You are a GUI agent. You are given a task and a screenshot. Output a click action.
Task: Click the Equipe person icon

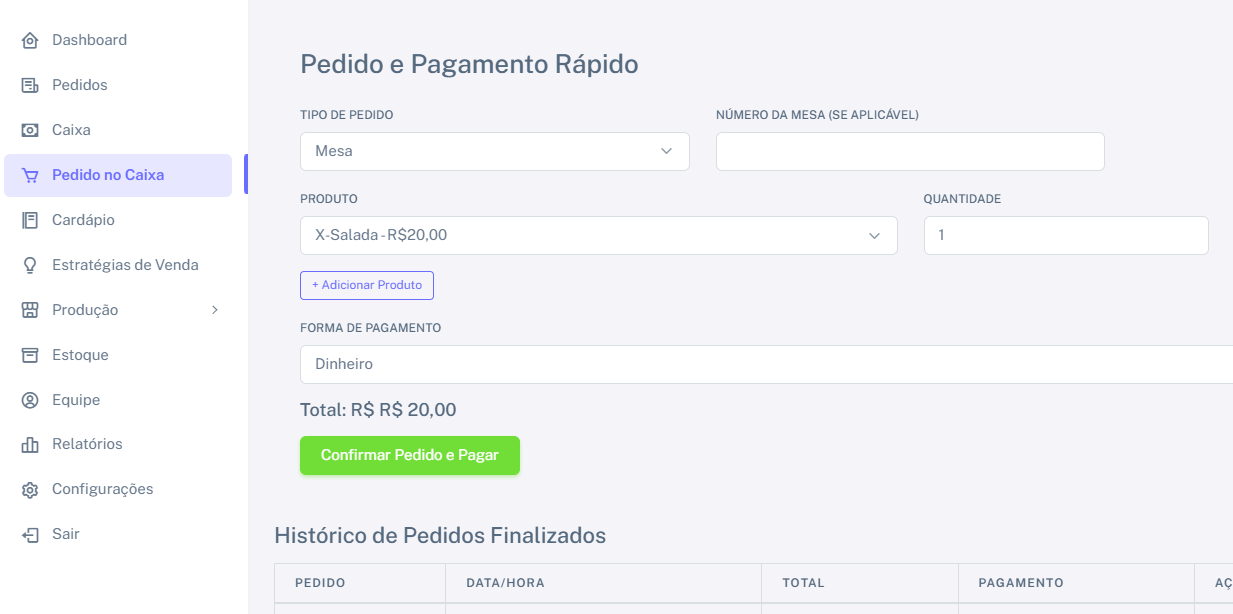tap(30, 400)
